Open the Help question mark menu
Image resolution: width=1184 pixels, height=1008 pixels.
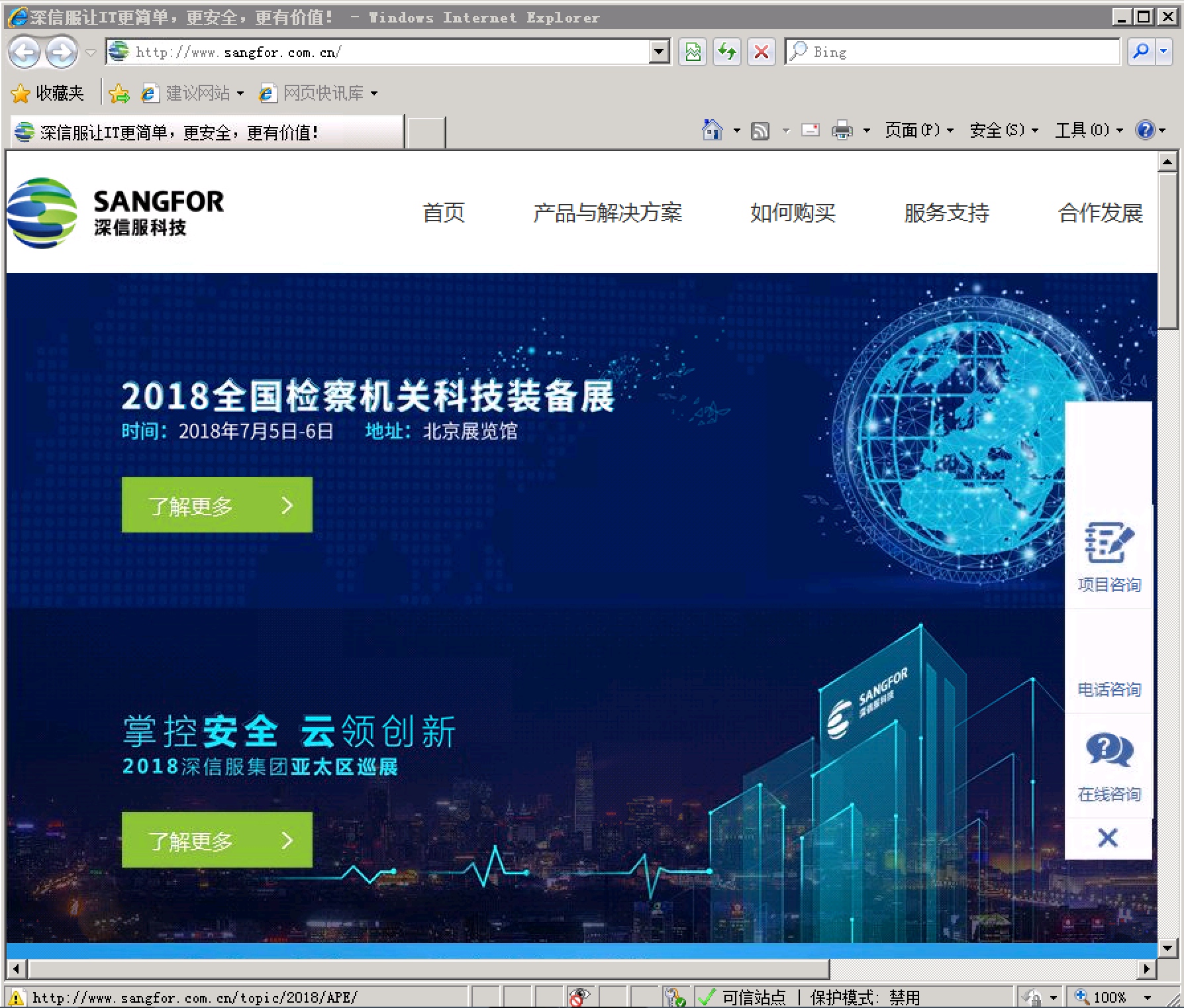[1150, 130]
